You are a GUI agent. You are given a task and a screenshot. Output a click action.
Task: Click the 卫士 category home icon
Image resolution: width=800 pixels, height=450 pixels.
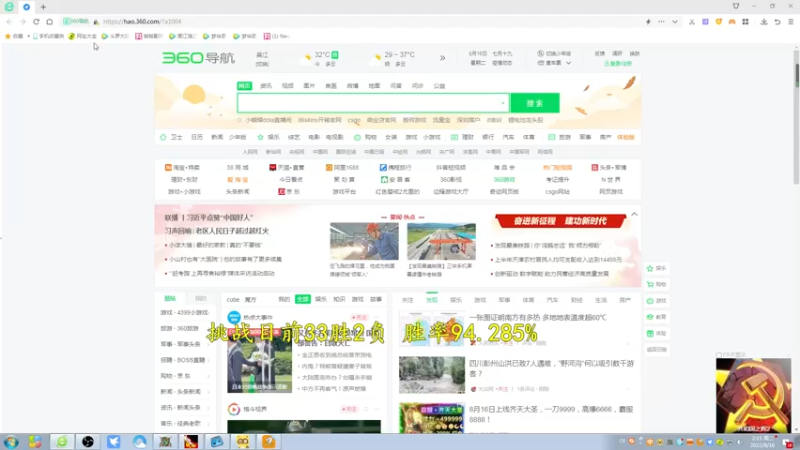[163, 137]
